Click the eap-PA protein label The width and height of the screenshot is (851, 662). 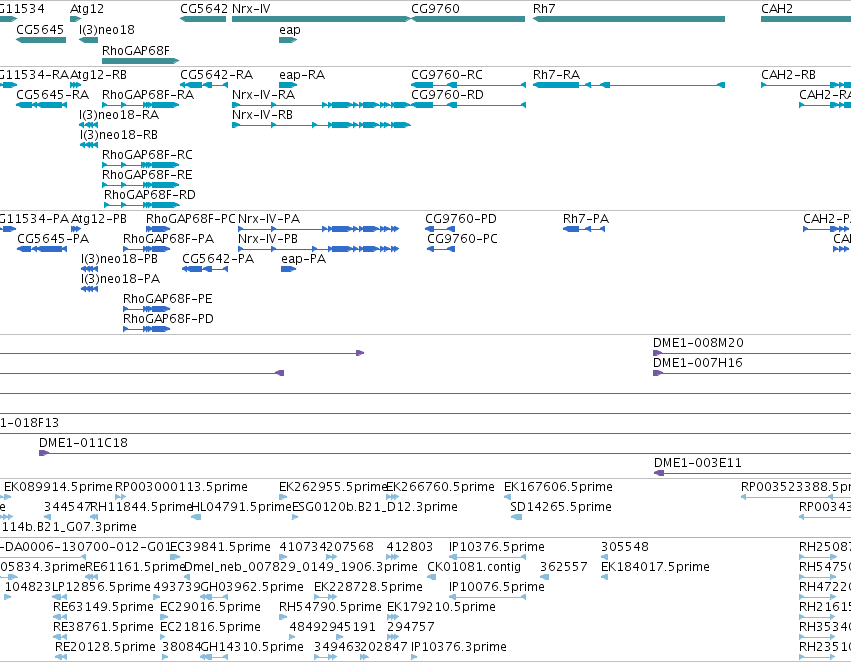[x=303, y=259]
